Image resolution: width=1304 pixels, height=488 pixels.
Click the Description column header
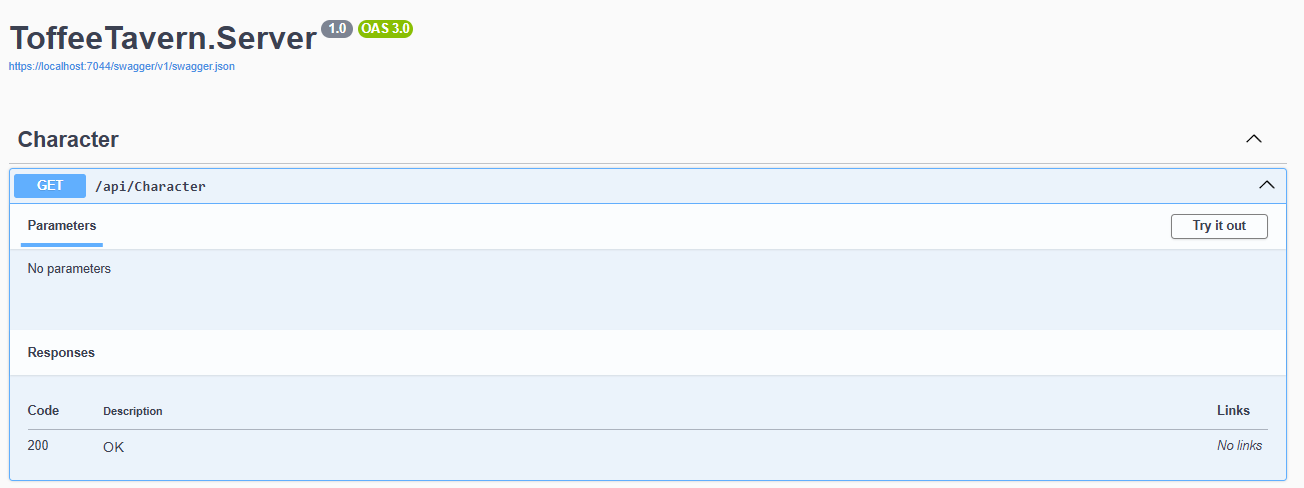point(133,411)
